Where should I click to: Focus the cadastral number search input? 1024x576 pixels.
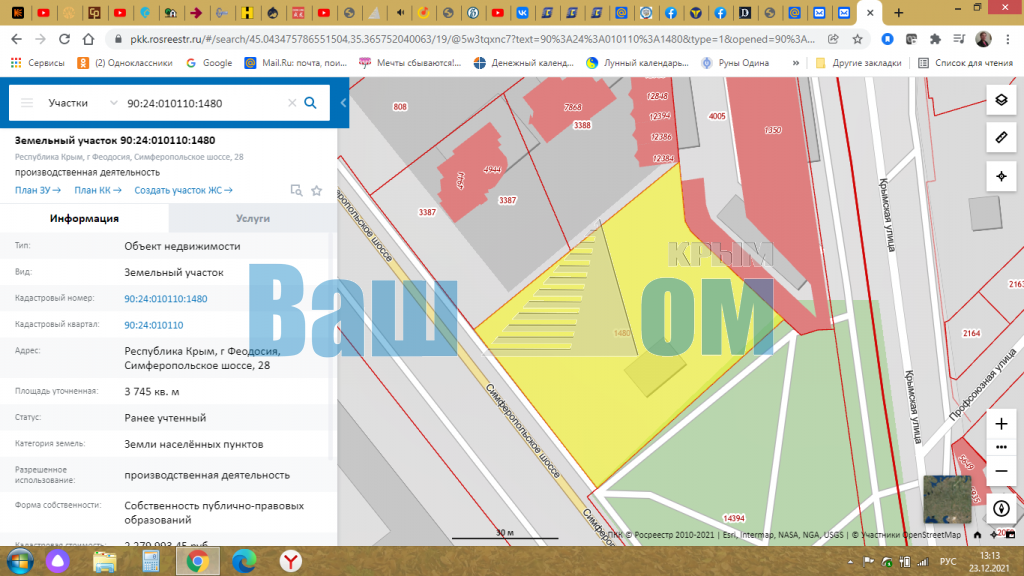pos(204,103)
